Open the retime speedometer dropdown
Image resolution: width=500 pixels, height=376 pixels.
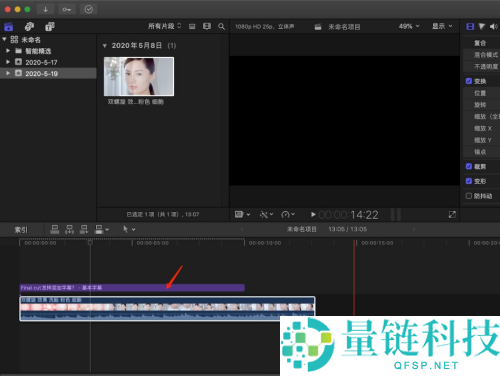pyautogui.click(x=288, y=214)
